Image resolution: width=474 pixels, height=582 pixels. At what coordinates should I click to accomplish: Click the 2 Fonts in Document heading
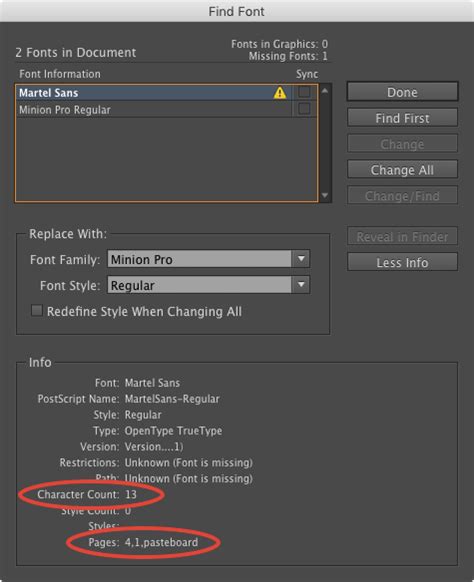pos(76,53)
